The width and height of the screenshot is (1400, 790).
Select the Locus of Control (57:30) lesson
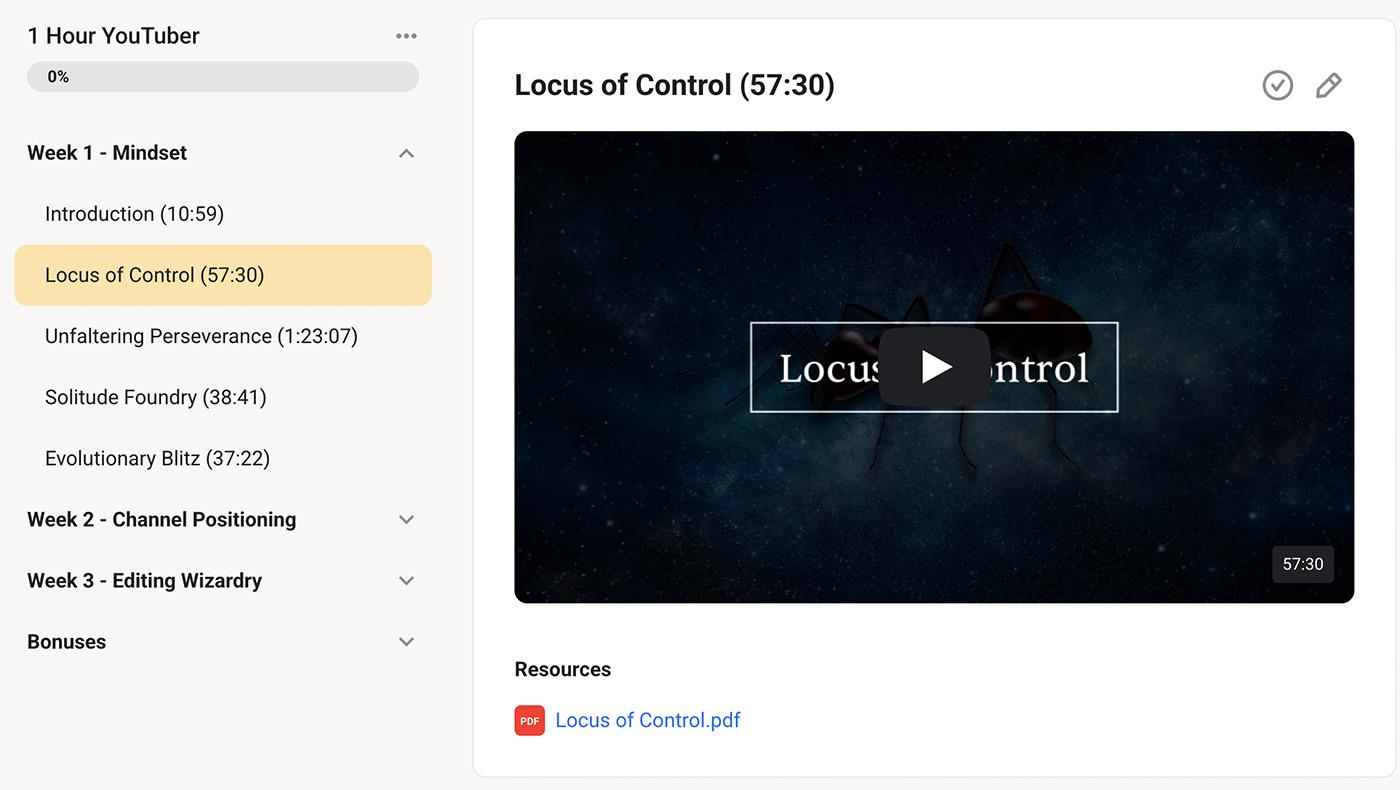pyautogui.click(x=223, y=275)
